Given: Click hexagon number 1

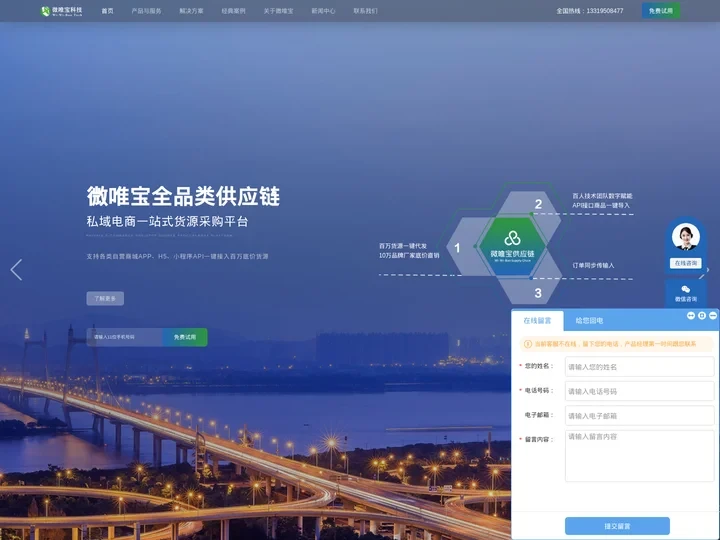Looking at the screenshot, I should 457,248.
